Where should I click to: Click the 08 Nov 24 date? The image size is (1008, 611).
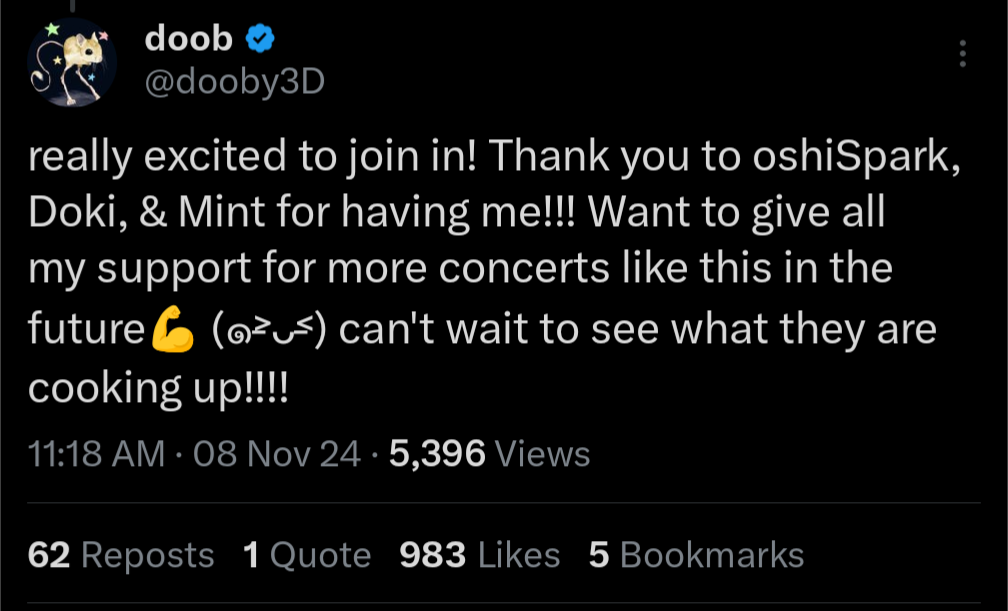276,454
